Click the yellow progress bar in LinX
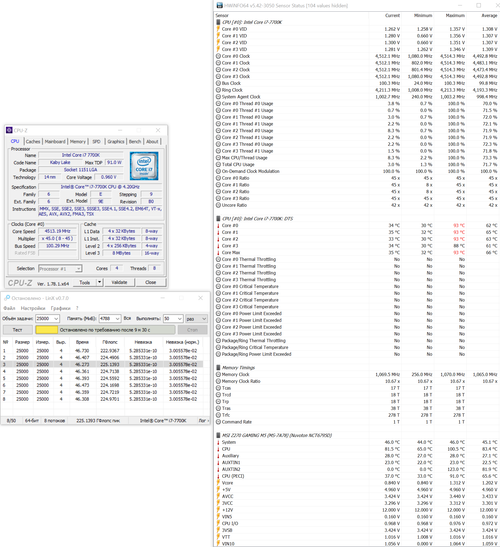 46,330
